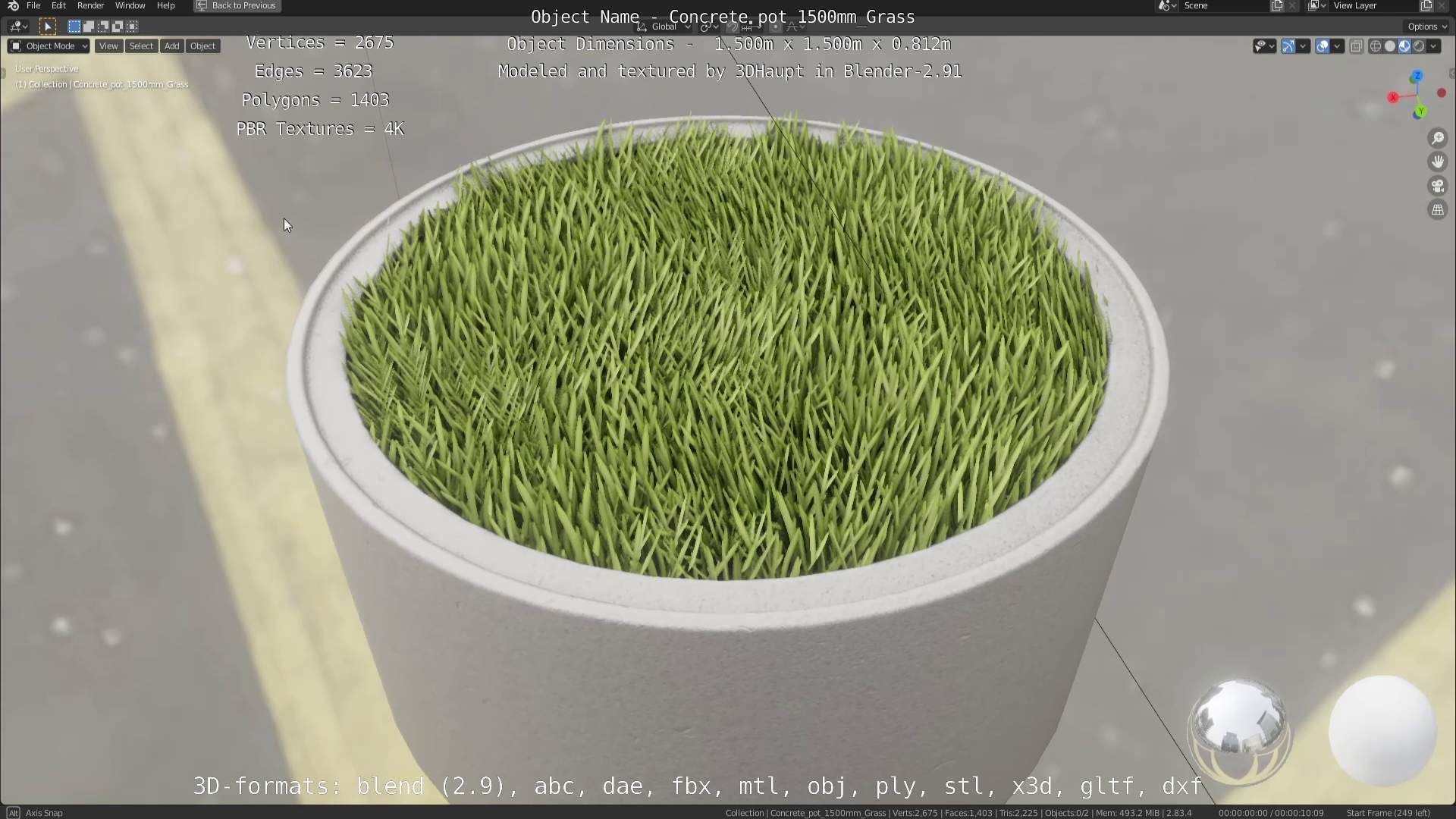
Task: Open the overlays settings dropdown arrow
Action: (1337, 46)
